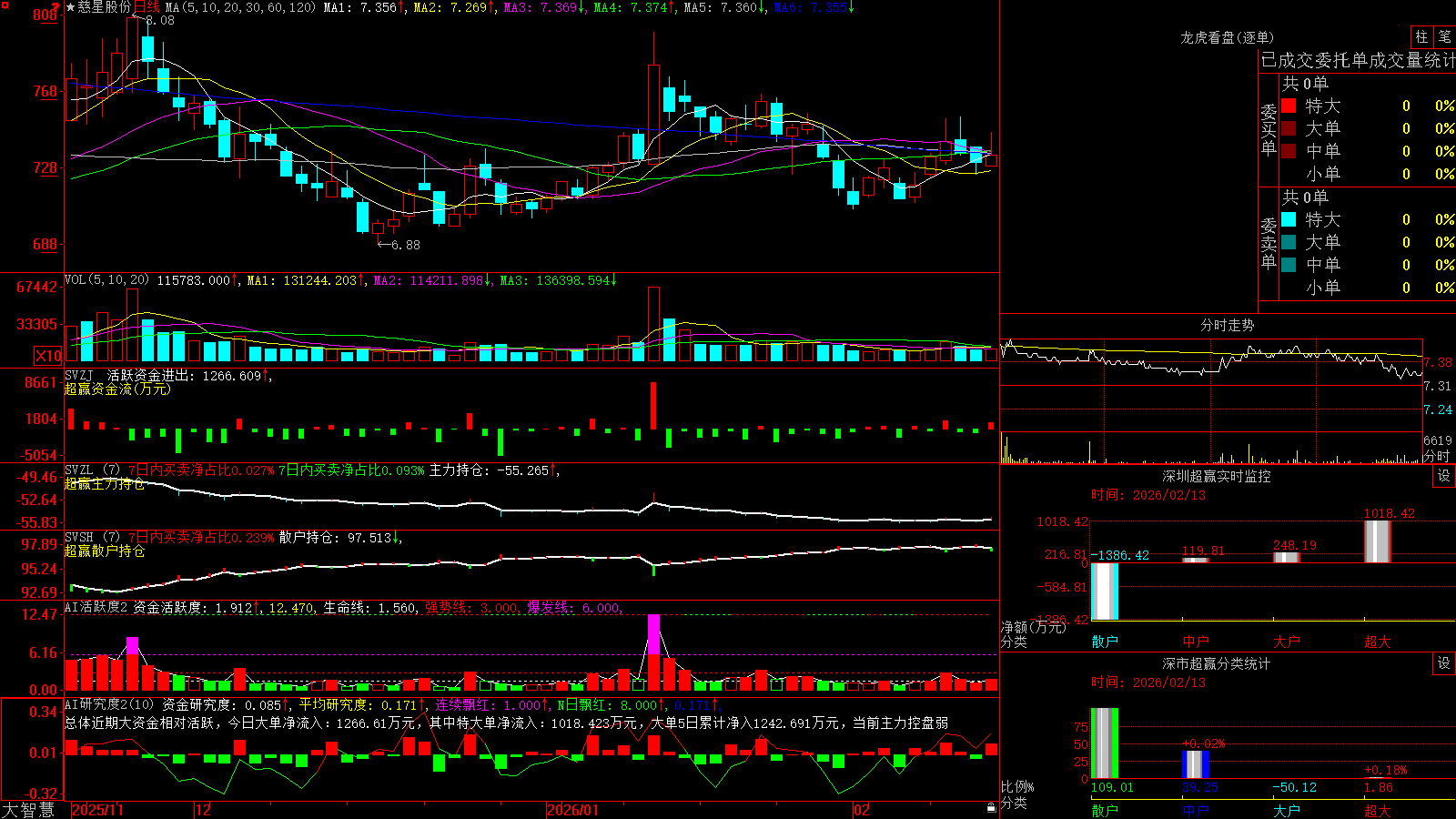The image size is (1456, 819).
Task: Click the red question mark help icon
Action: (x=56, y=7)
